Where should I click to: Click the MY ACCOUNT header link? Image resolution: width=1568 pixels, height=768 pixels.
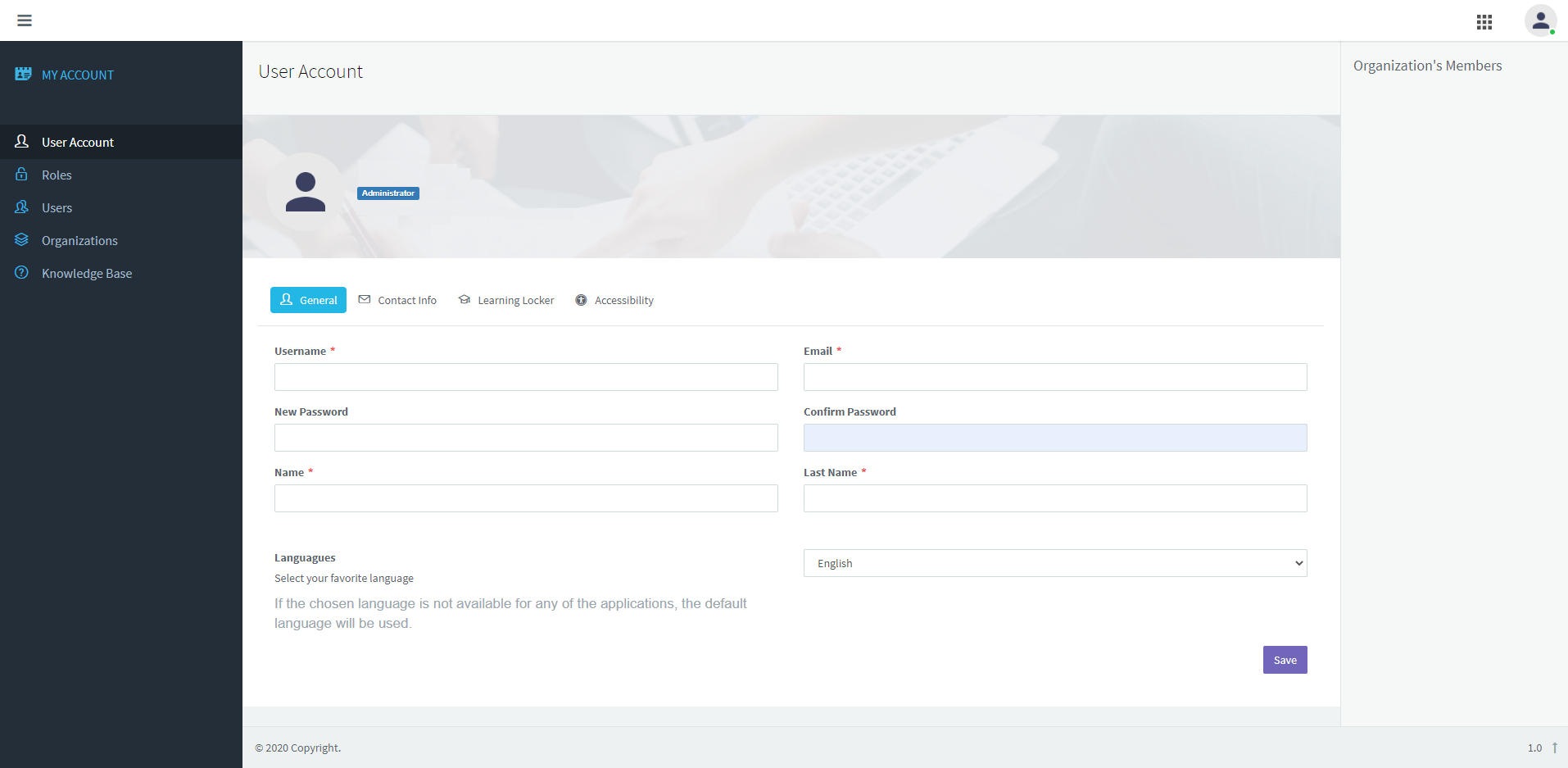click(78, 75)
